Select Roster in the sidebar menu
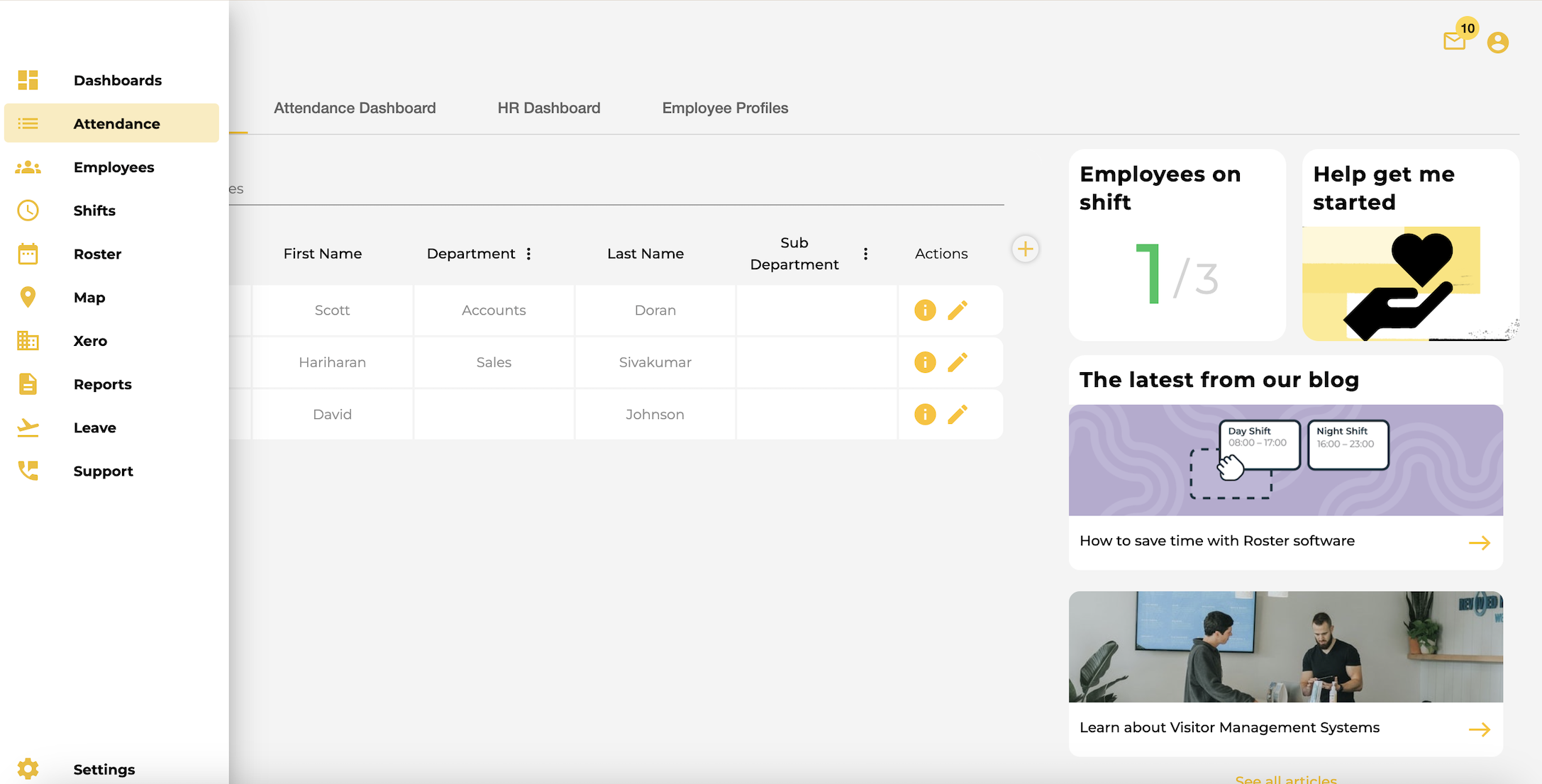The width and height of the screenshot is (1542, 784). tap(97, 254)
